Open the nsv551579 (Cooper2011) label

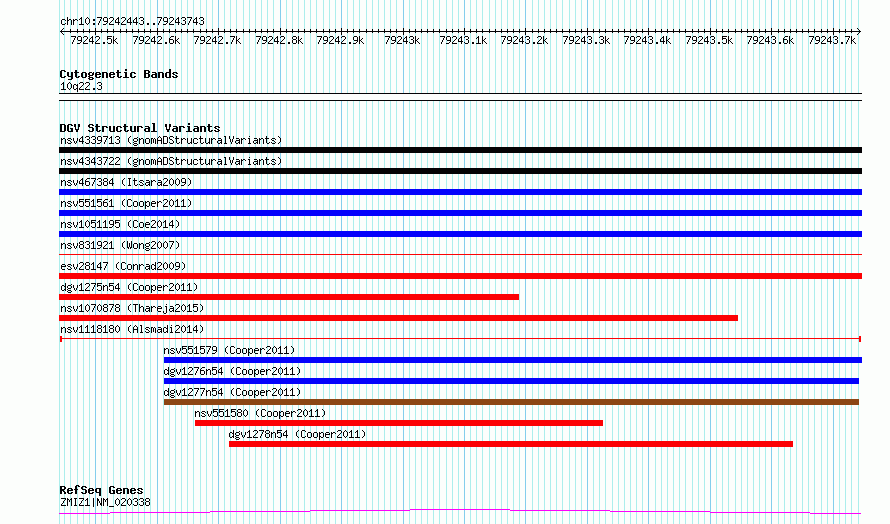(x=229, y=350)
